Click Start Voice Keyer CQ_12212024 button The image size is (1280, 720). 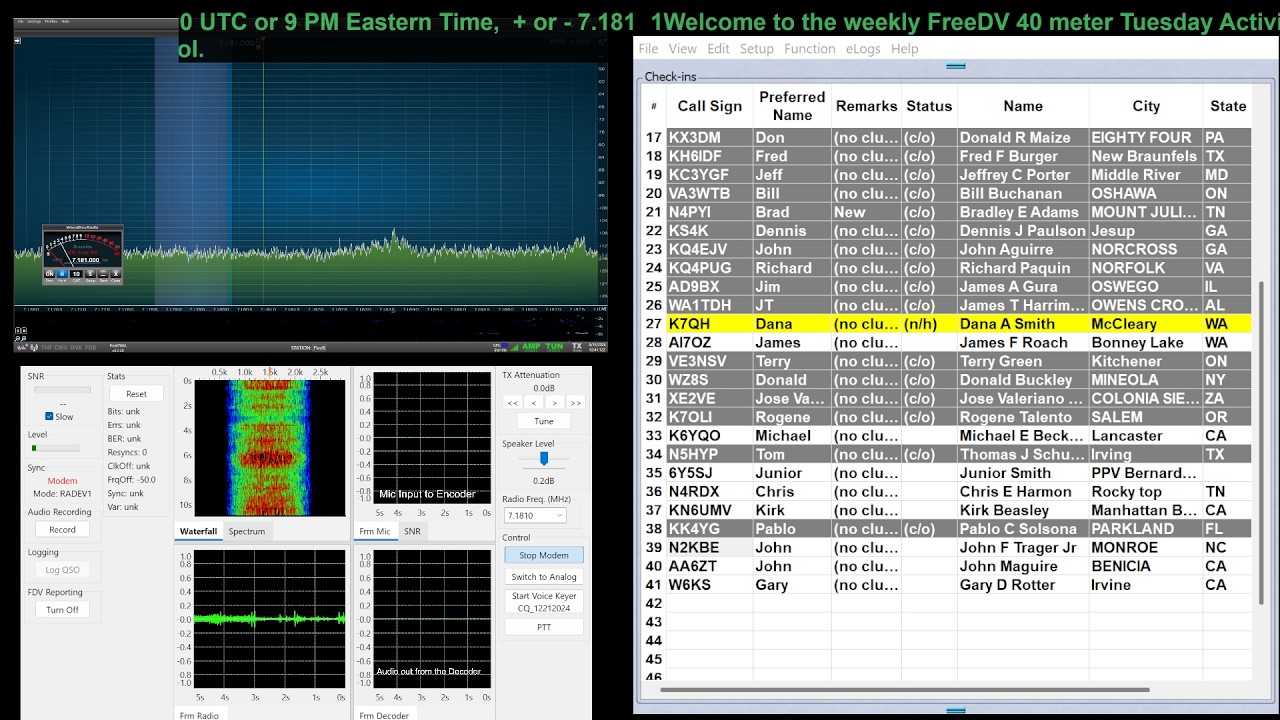544,602
